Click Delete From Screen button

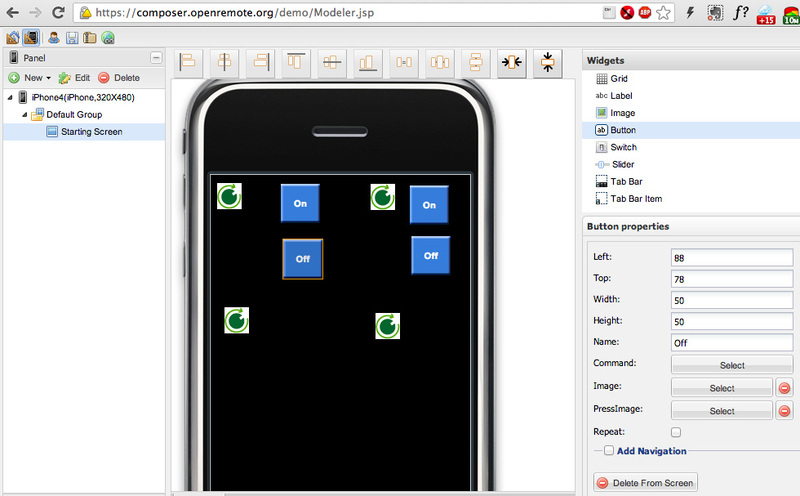645,483
